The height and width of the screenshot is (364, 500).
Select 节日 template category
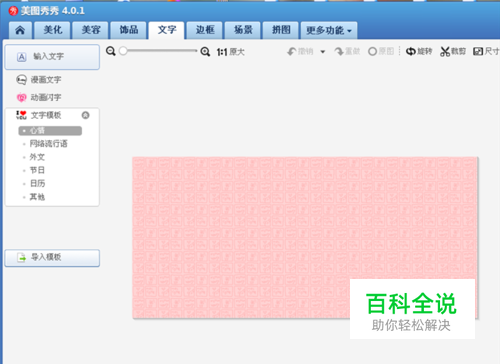click(37, 170)
